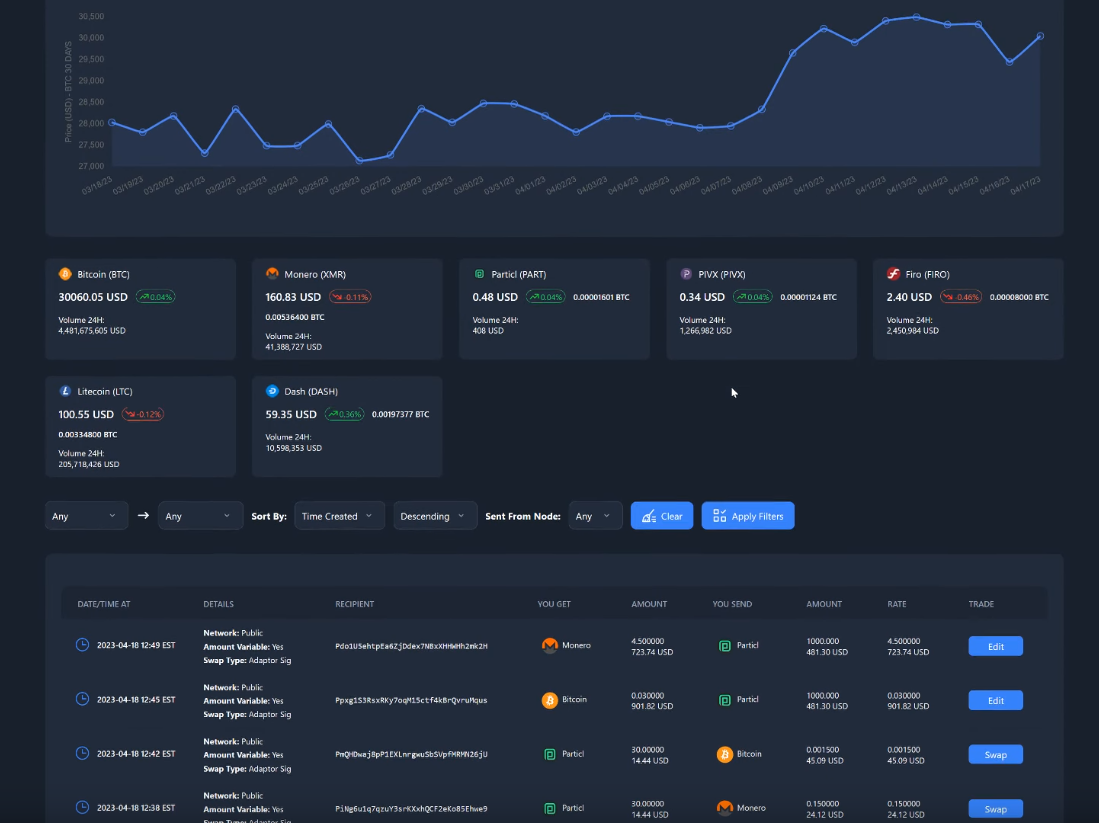The image size is (1099, 823).
Task: Click the '2.40 USD' Firo price
Action: coord(909,297)
